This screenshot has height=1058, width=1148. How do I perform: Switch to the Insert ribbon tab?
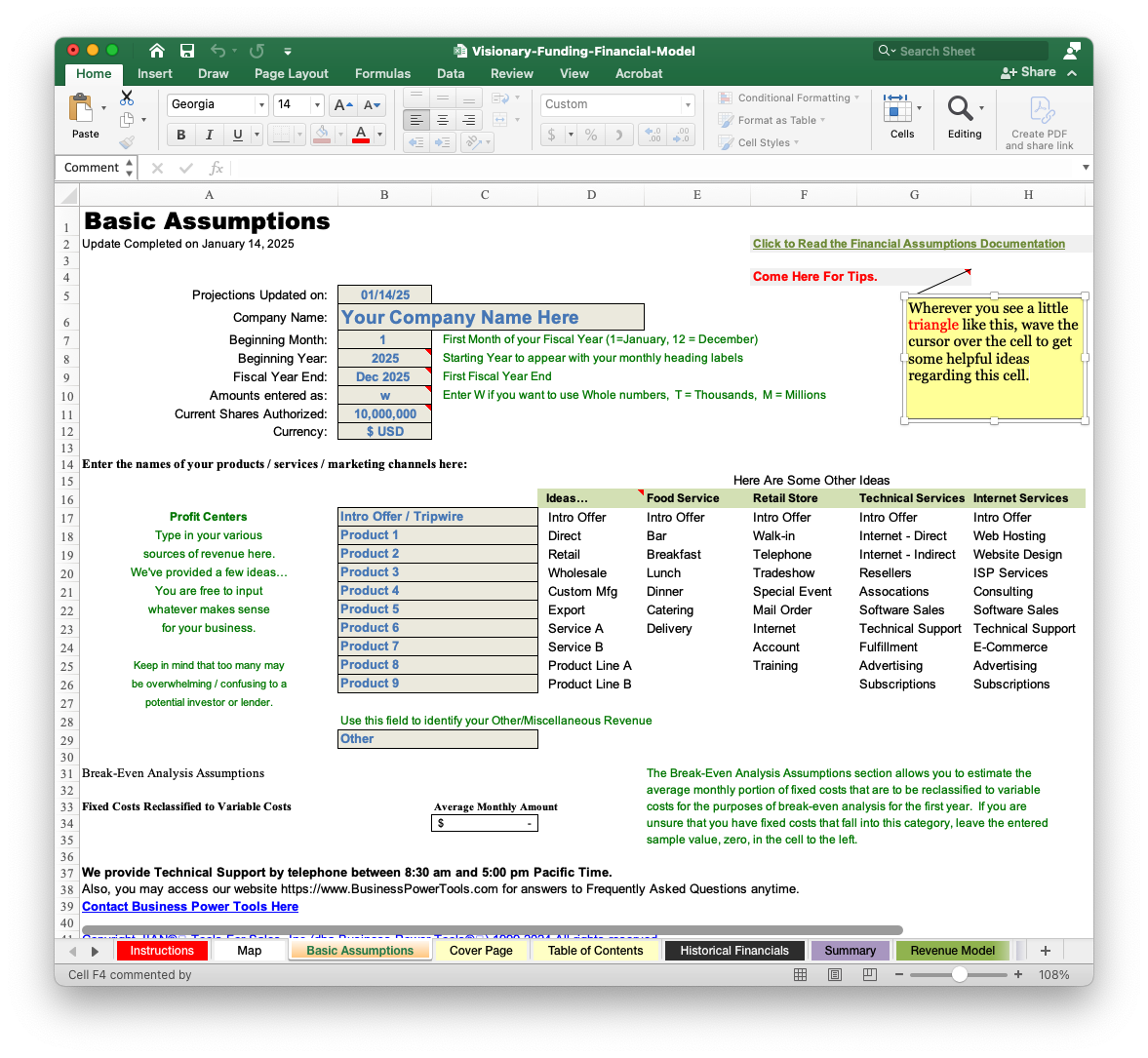point(154,73)
